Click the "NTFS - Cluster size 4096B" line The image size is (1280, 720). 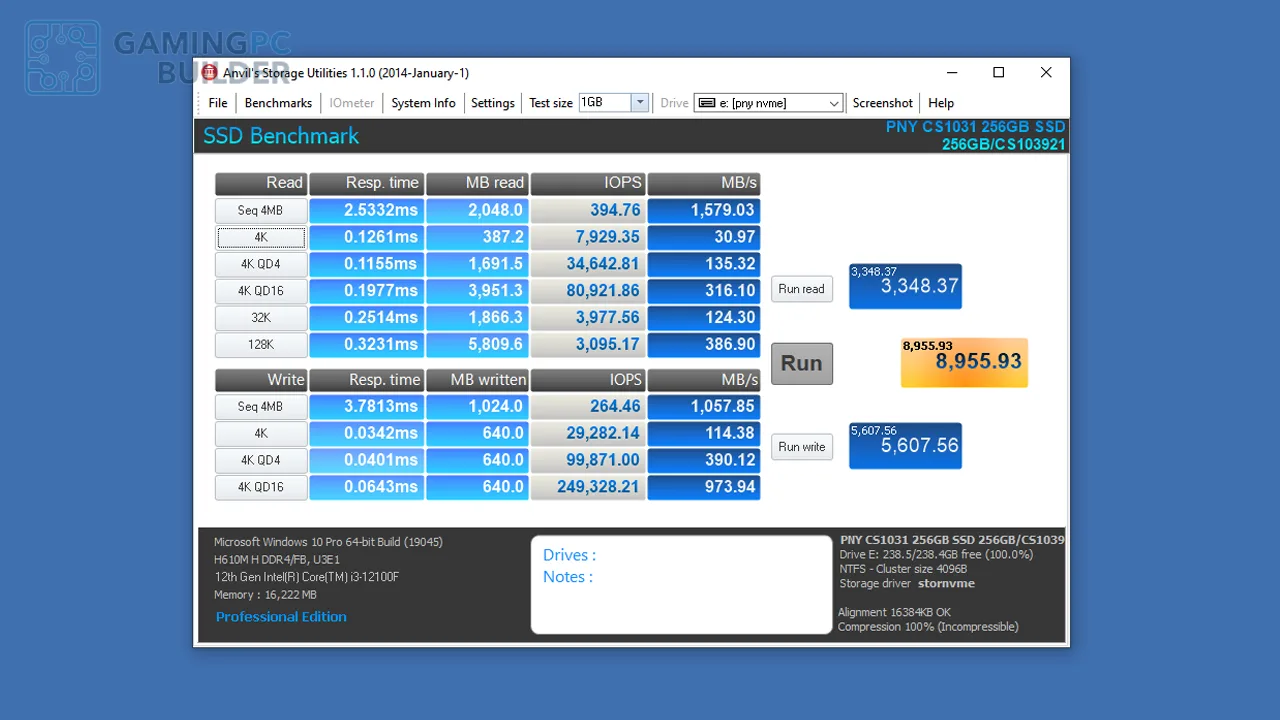pyautogui.click(x=903, y=569)
